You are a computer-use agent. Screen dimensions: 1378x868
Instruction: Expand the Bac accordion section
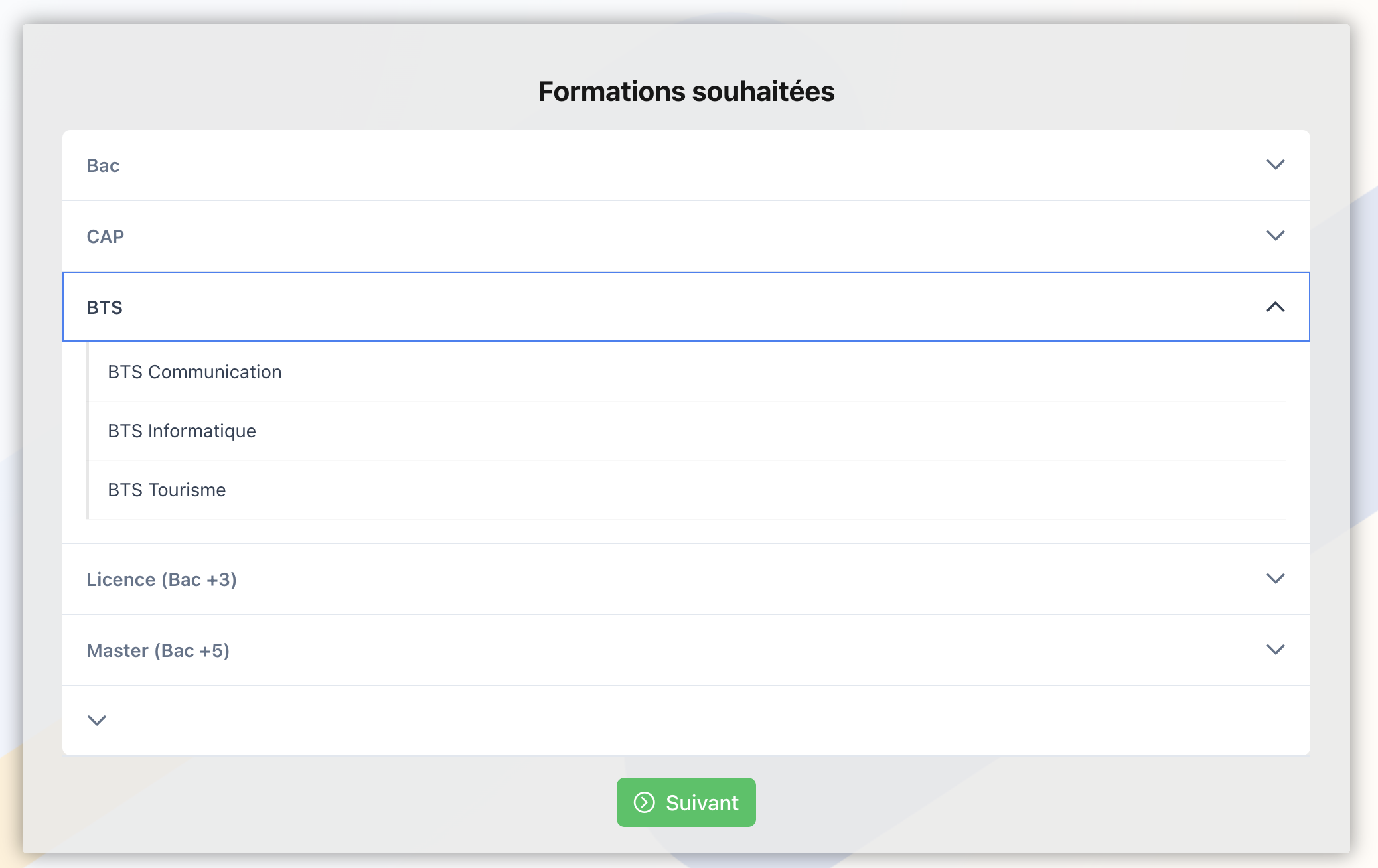(x=686, y=165)
